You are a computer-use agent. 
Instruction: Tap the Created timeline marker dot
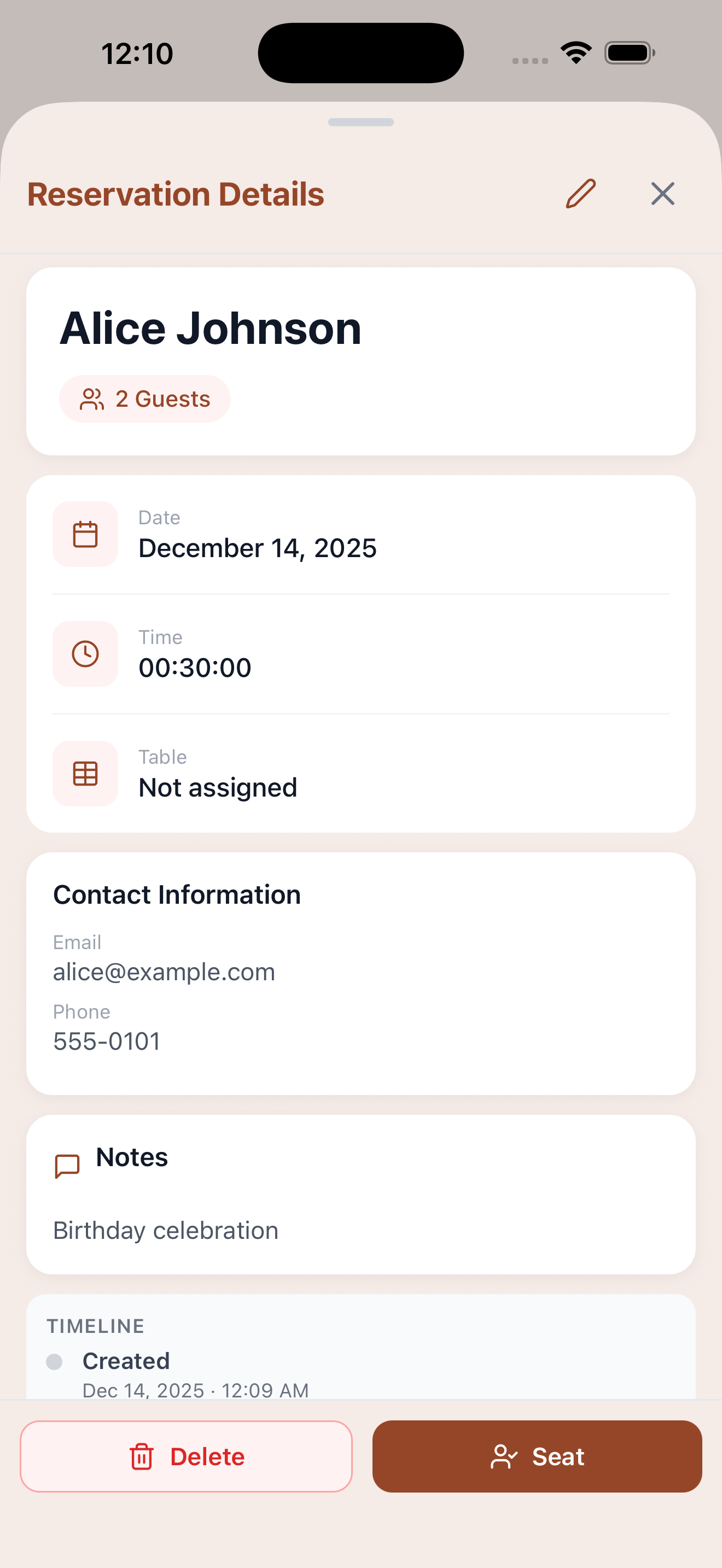point(54,1362)
